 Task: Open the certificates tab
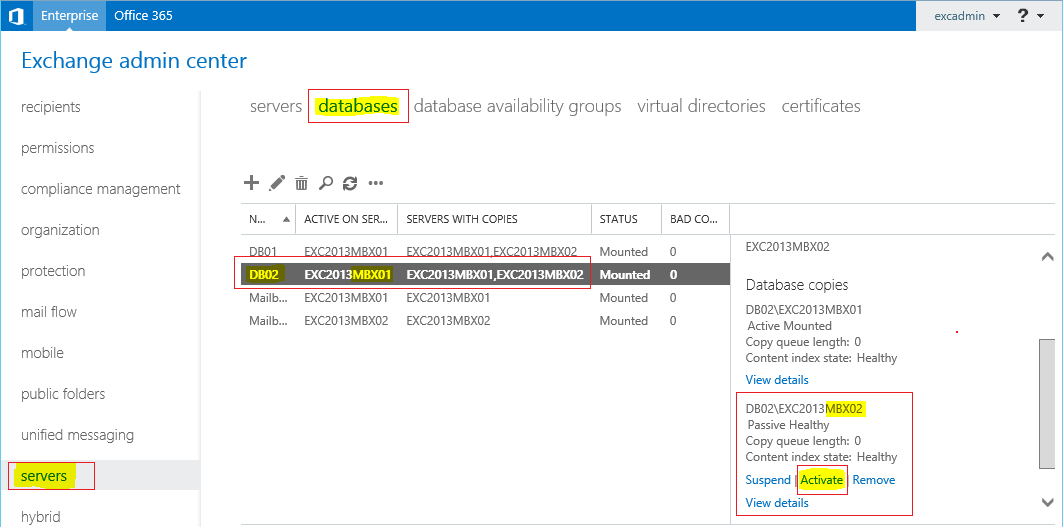click(x=821, y=106)
